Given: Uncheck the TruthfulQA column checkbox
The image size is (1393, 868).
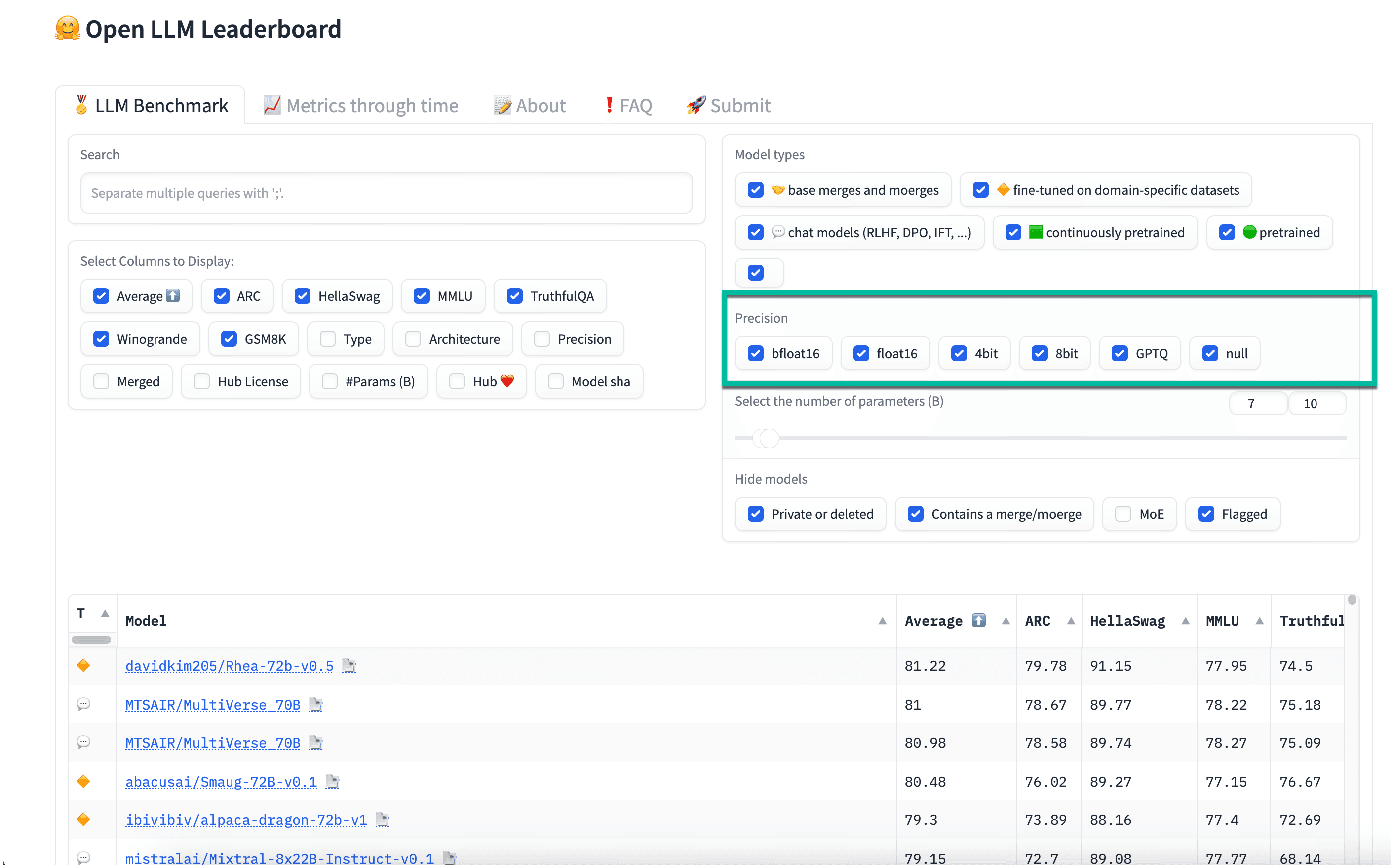Looking at the screenshot, I should 515,296.
